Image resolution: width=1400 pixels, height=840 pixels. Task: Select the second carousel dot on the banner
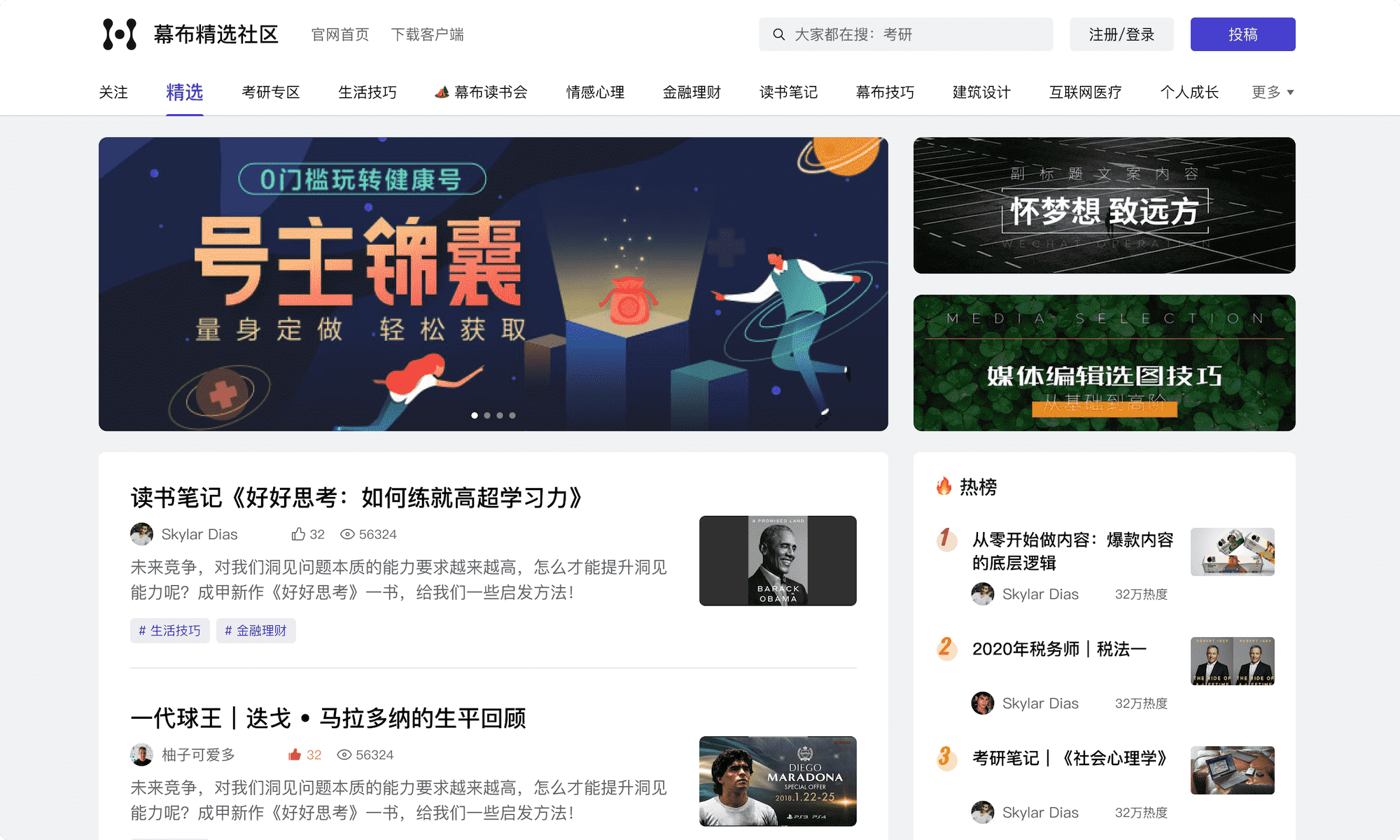(x=487, y=415)
